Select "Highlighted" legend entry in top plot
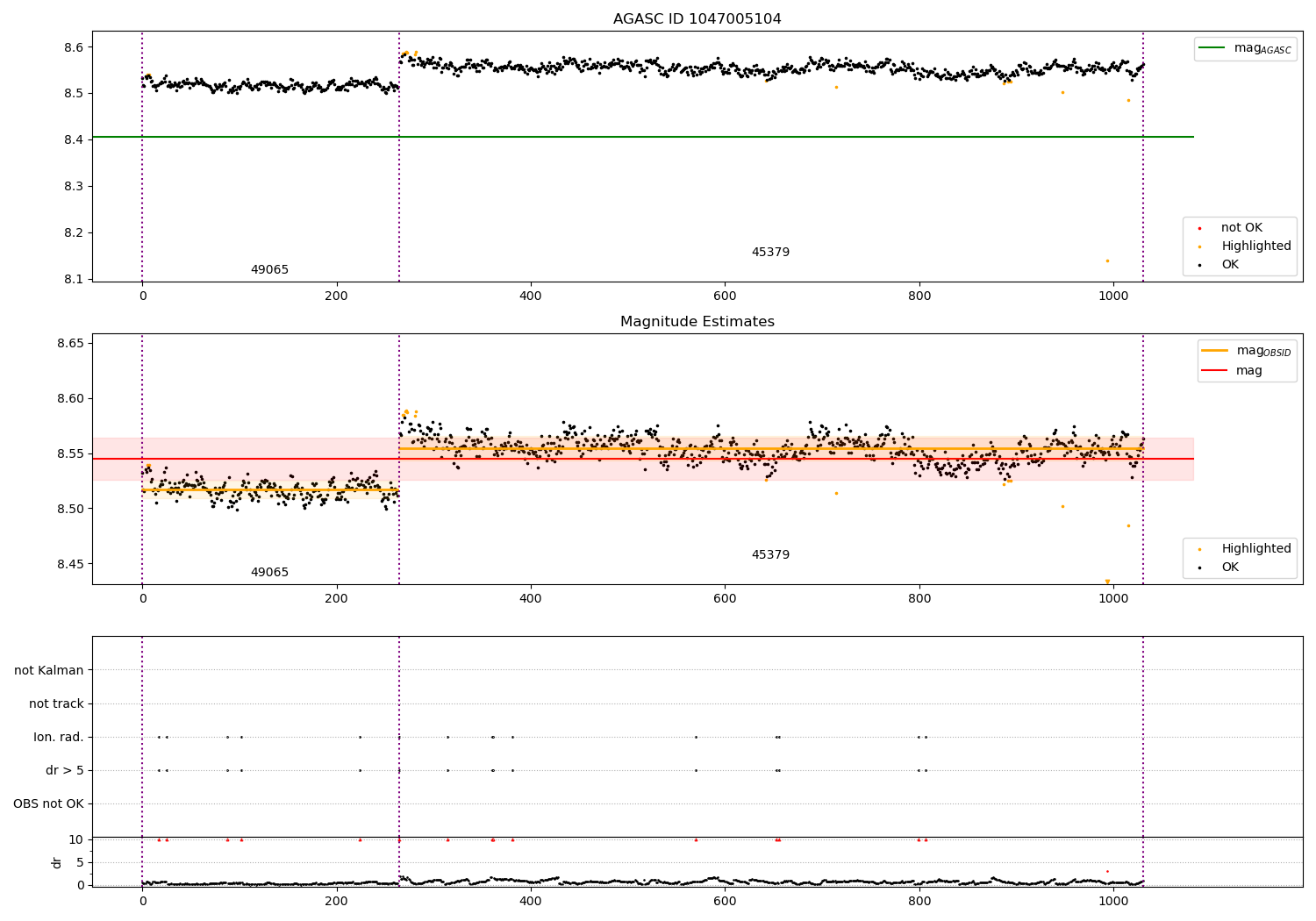This screenshot has height=921, width=1316. (x=1256, y=246)
